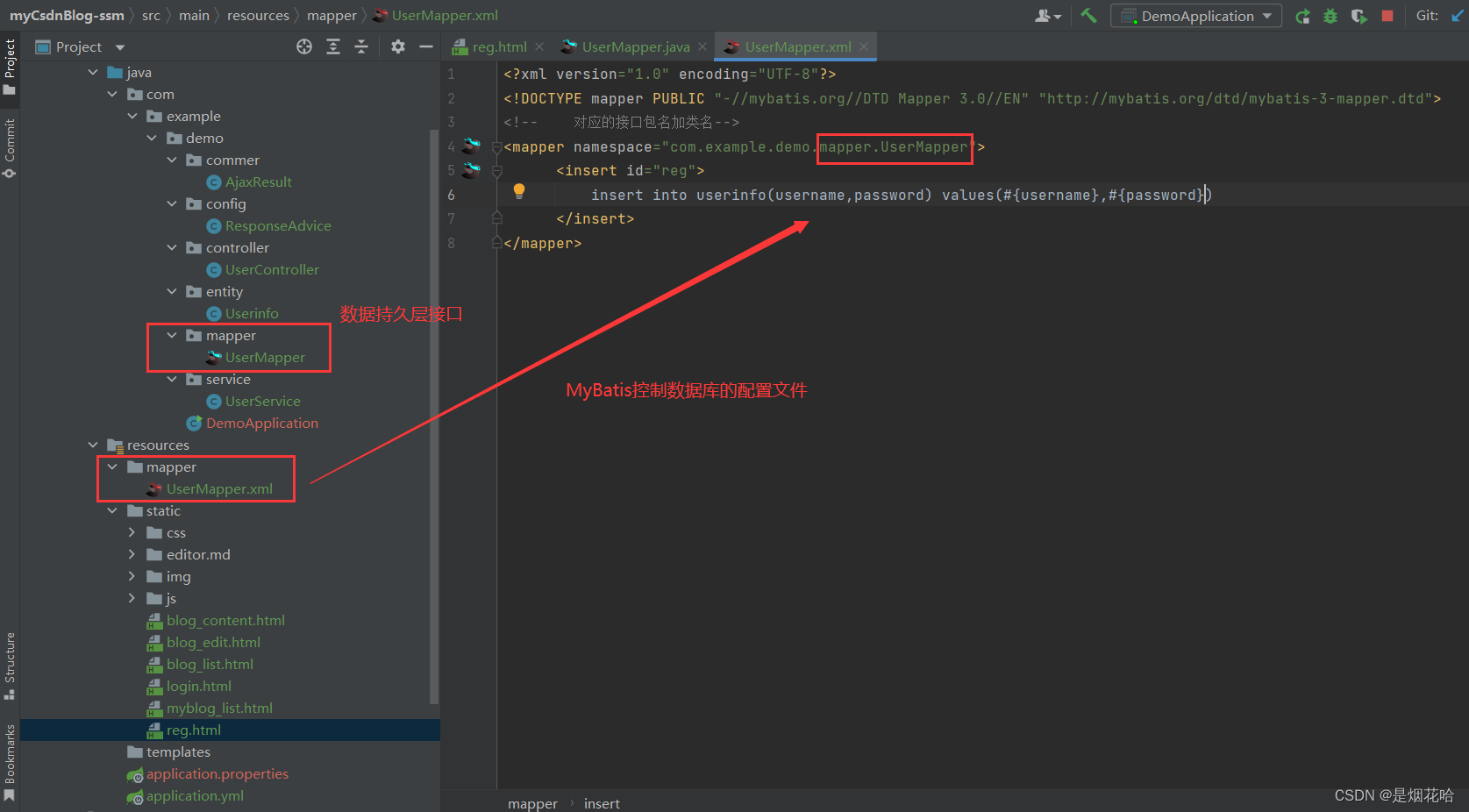The width and height of the screenshot is (1469, 812).
Task: Open the user account icon menu
Action: pyautogui.click(x=1047, y=16)
